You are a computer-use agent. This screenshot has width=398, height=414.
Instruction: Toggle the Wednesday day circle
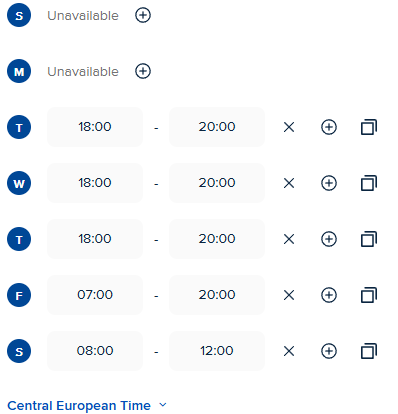19,183
